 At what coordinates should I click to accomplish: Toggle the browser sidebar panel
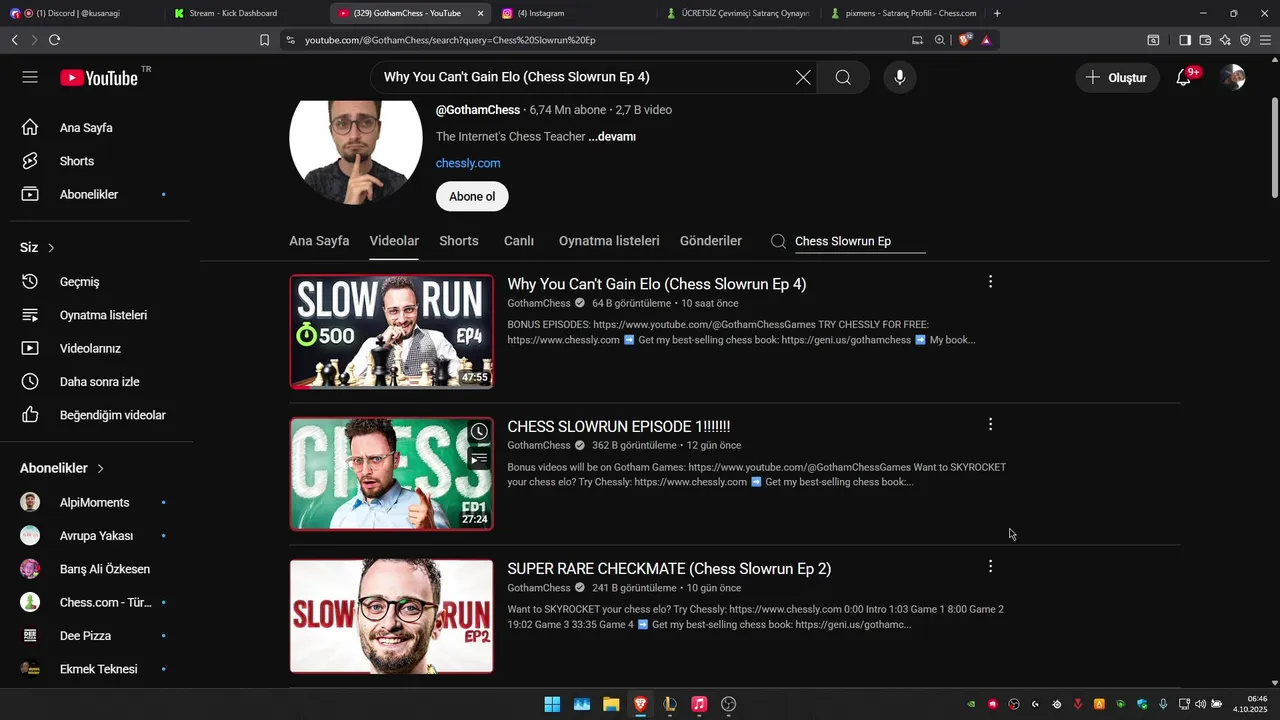pyautogui.click(x=1184, y=40)
